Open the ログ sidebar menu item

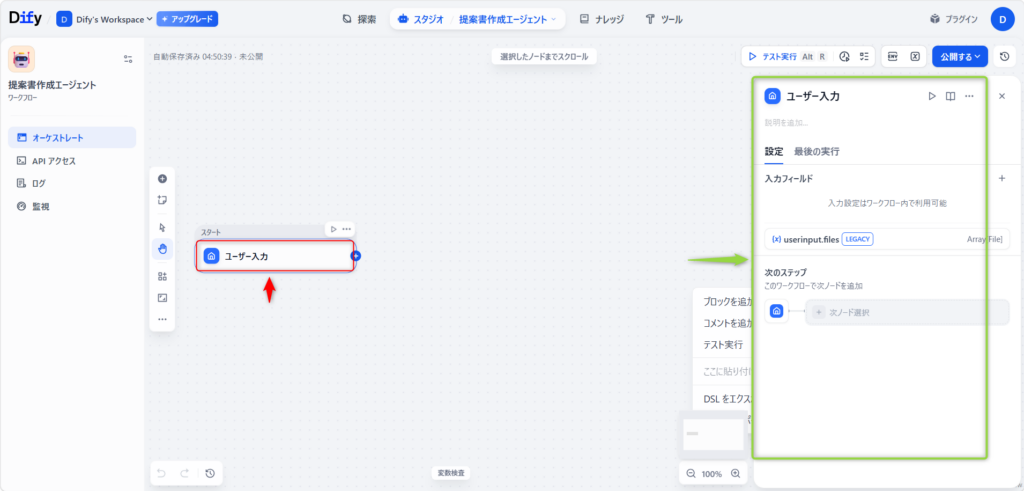[x=39, y=183]
